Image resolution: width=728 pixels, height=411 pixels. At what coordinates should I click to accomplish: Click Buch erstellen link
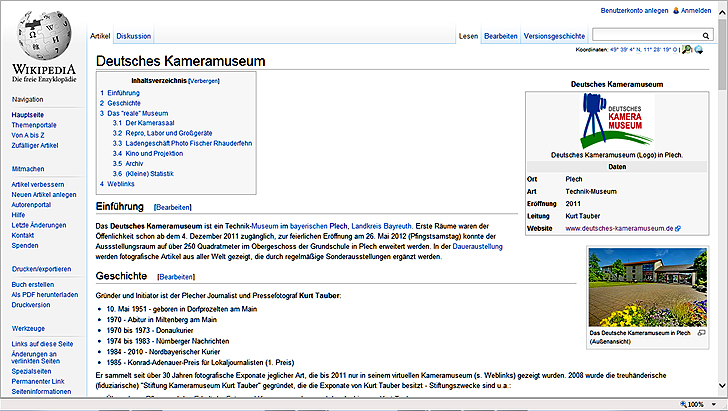(x=33, y=285)
